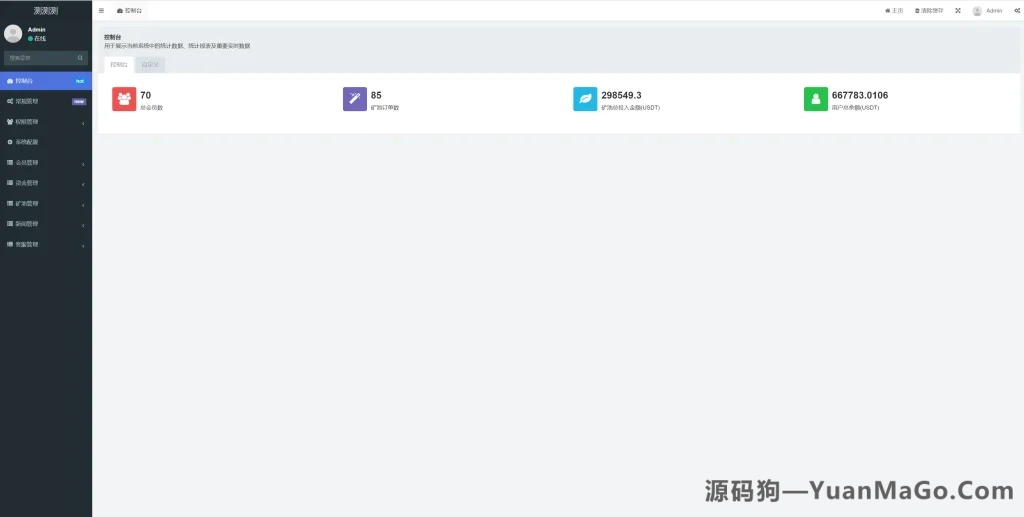Expand 新闻管理 using its chevron

point(83,225)
